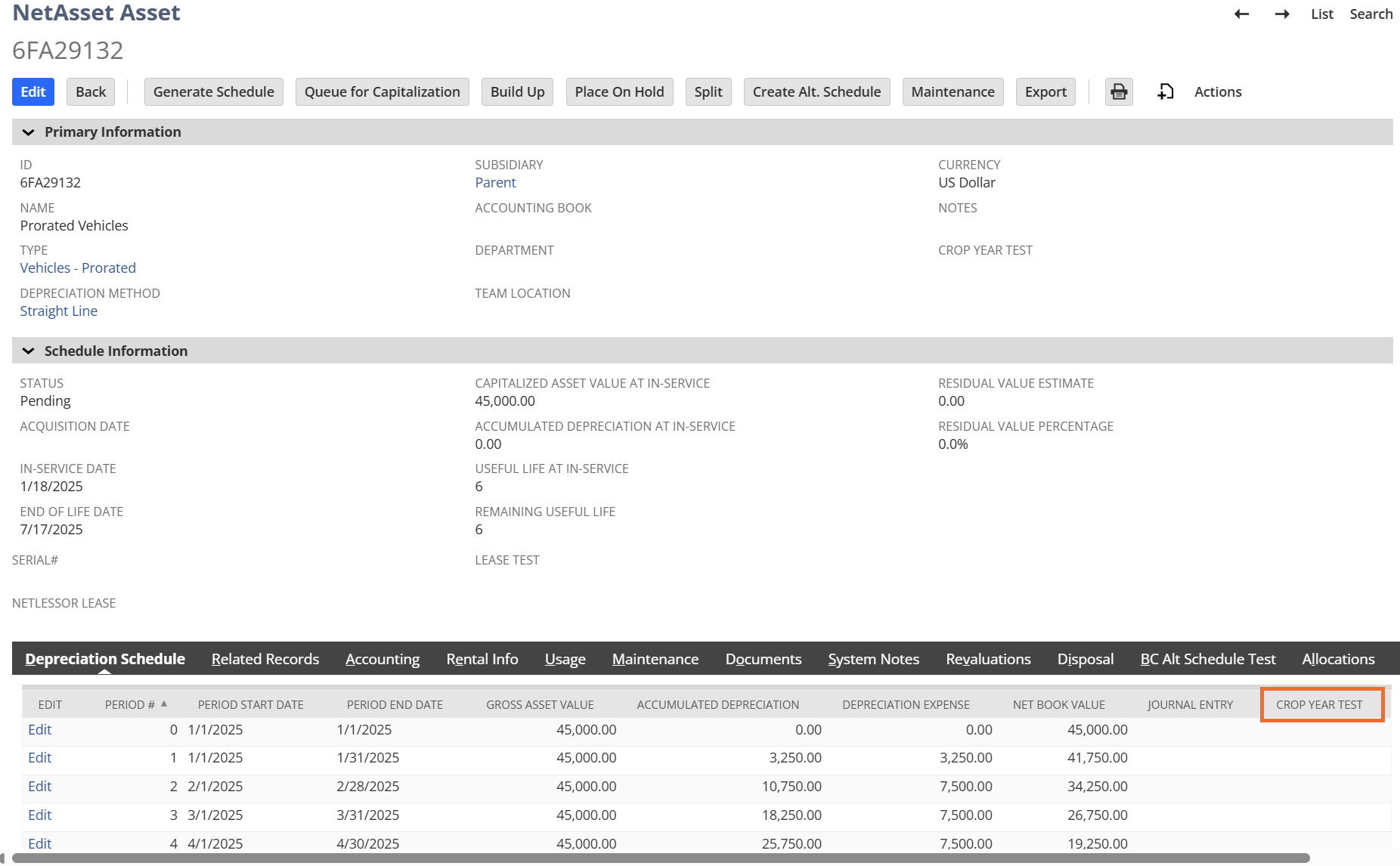Open the Usage tab
The image size is (1400, 866).
[565, 659]
